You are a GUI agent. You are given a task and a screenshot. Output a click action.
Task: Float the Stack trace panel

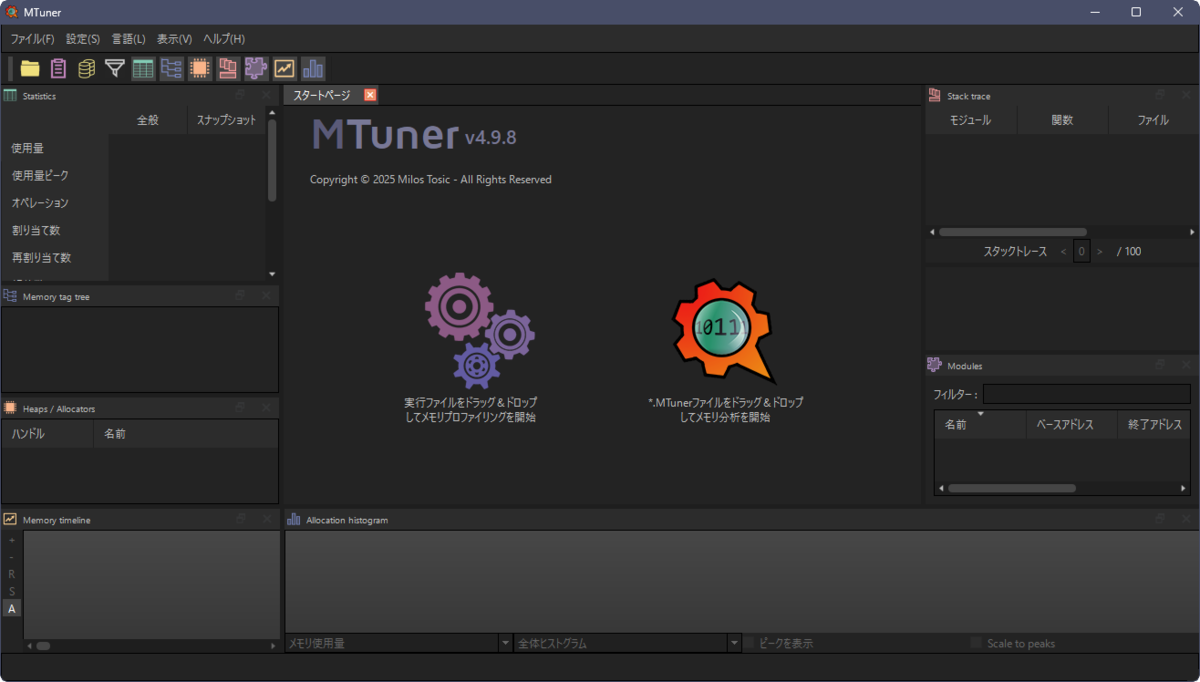[x=1160, y=95]
